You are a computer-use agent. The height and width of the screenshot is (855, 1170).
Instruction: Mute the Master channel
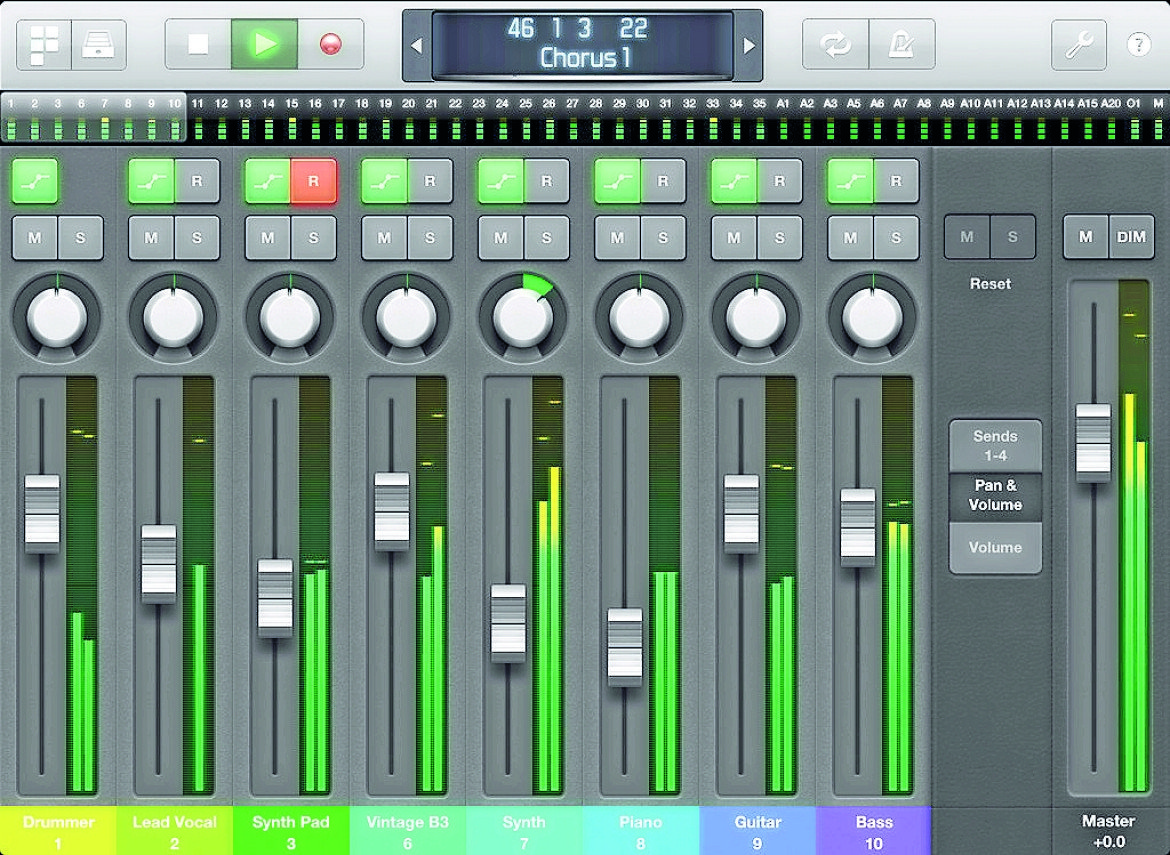tap(1086, 237)
